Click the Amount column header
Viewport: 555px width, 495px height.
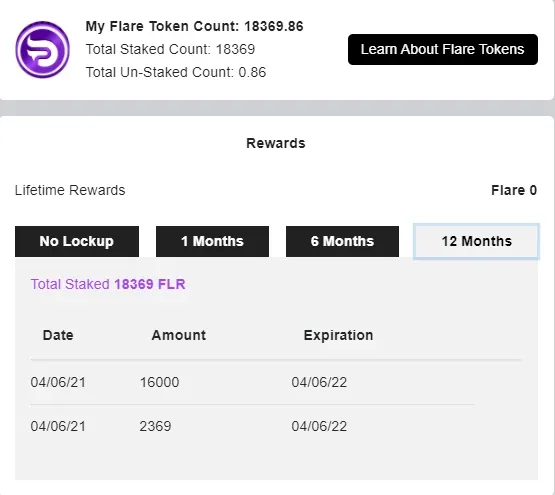(179, 335)
